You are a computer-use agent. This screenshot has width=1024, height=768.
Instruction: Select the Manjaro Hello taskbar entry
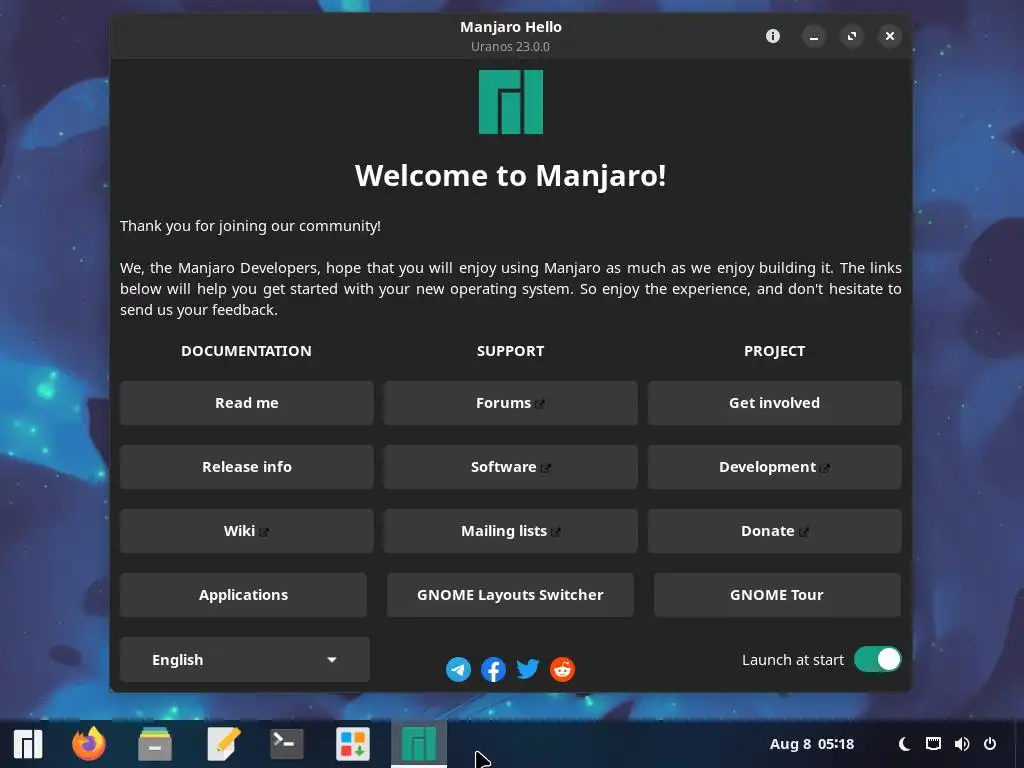tap(419, 744)
